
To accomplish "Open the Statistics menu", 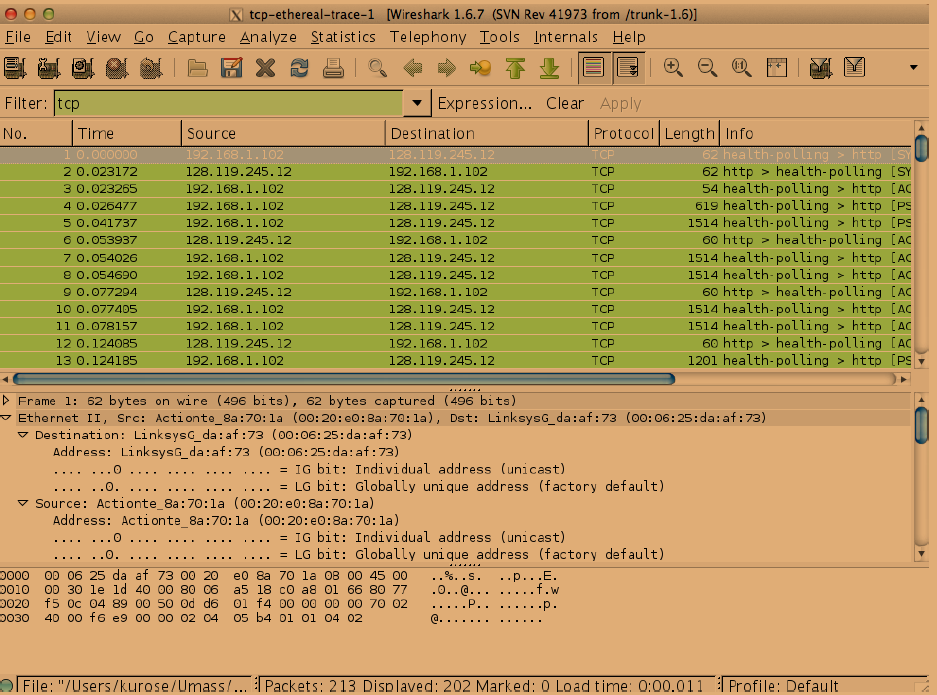I will (x=343, y=37).
